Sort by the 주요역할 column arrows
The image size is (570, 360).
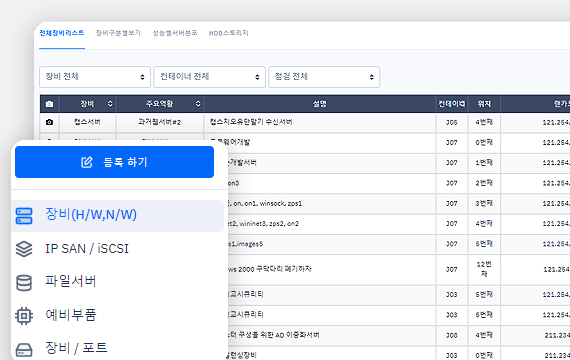[x=198, y=104]
